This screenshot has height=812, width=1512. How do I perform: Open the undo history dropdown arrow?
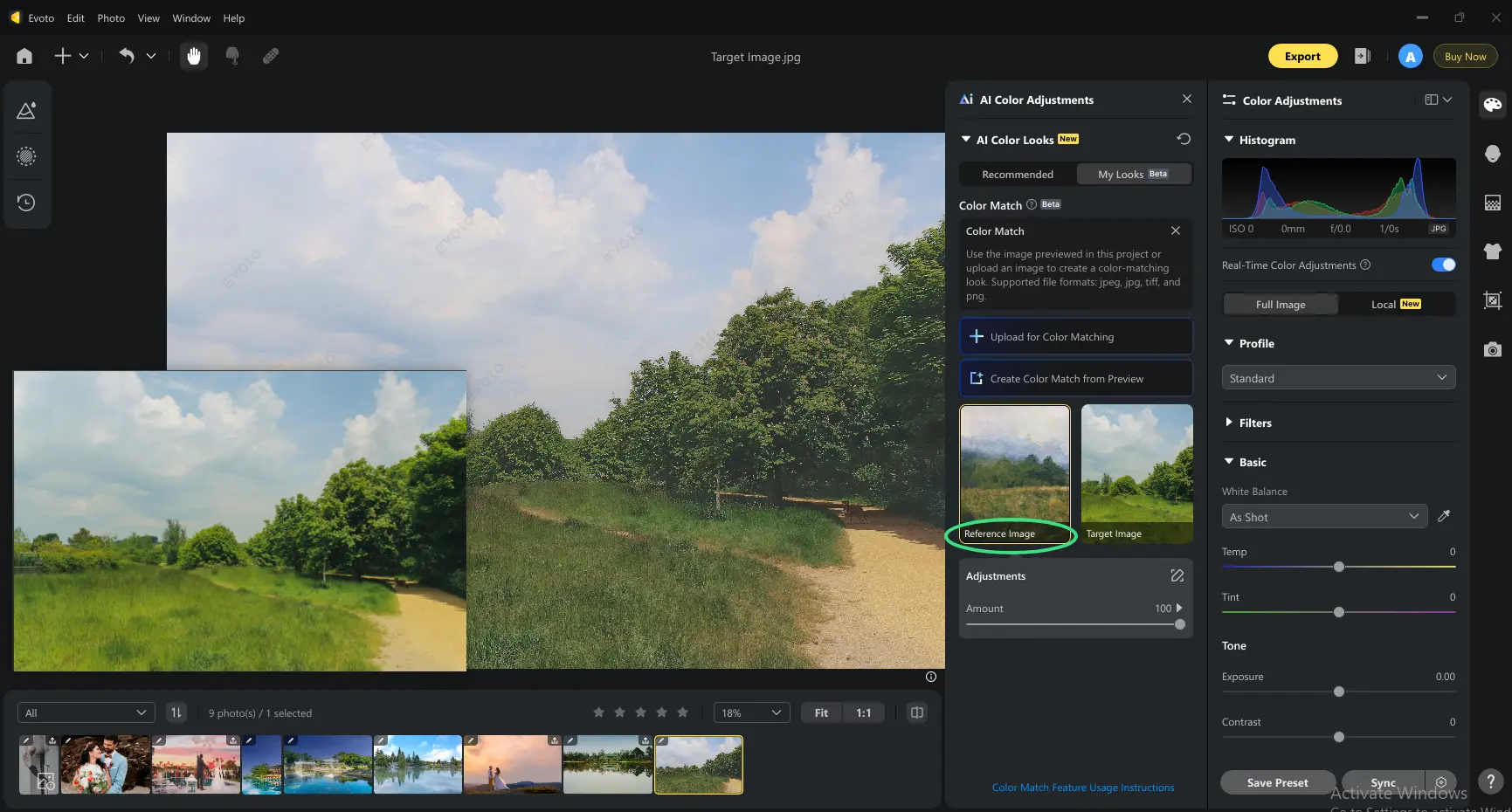point(151,56)
